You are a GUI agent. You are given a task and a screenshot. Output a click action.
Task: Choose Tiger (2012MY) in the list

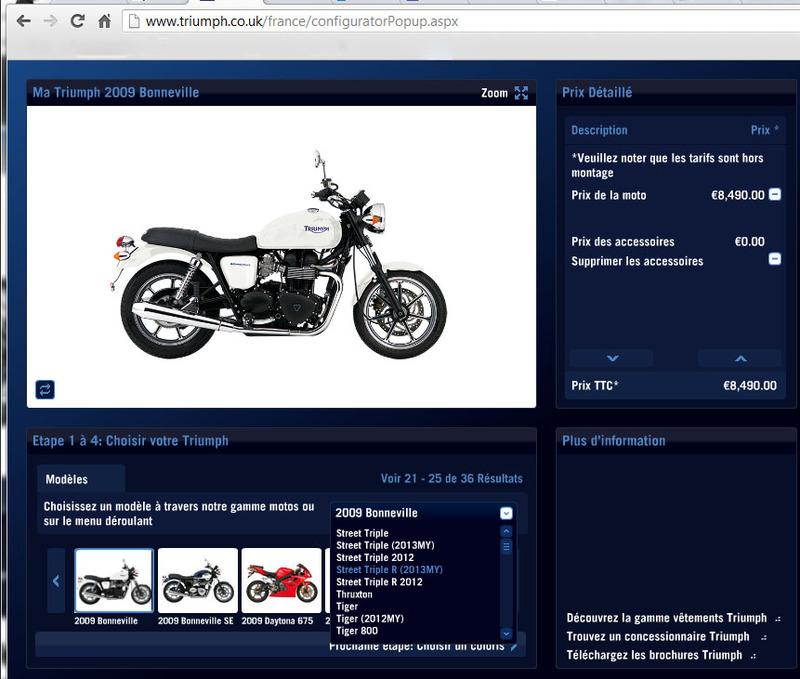coord(370,619)
